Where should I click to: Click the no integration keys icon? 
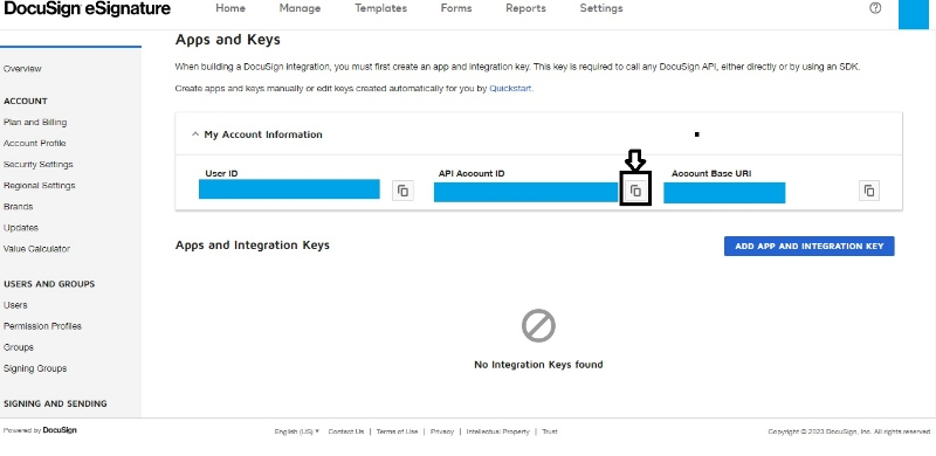[x=538, y=325]
